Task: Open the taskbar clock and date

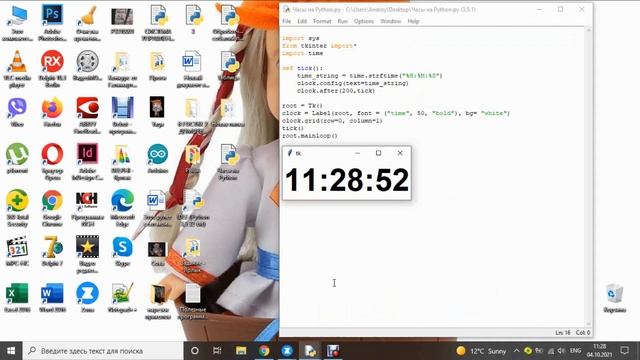Action: coord(600,351)
